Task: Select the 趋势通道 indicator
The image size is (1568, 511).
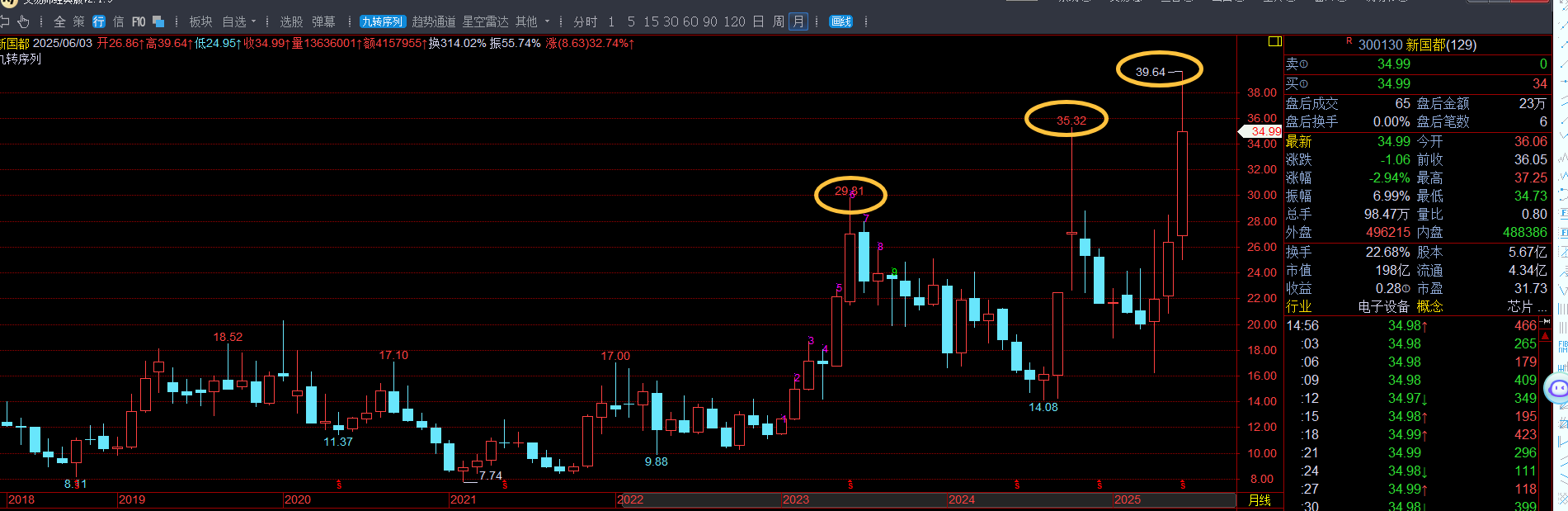Action: [x=434, y=21]
